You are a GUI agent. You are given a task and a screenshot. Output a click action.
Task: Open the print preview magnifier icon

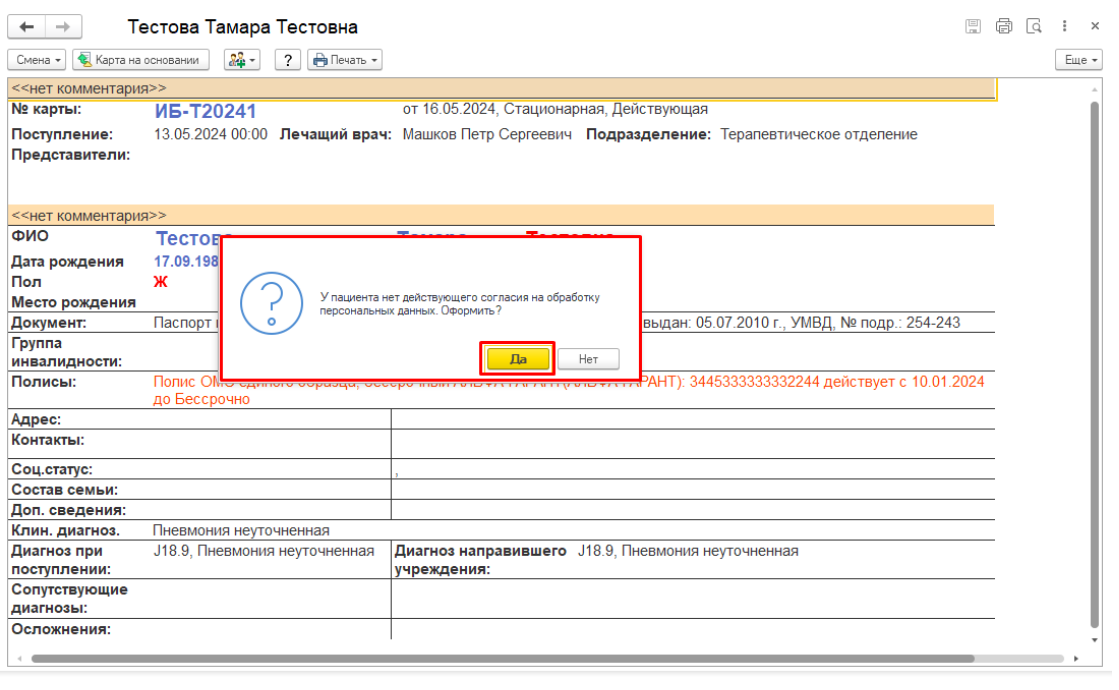1035,27
